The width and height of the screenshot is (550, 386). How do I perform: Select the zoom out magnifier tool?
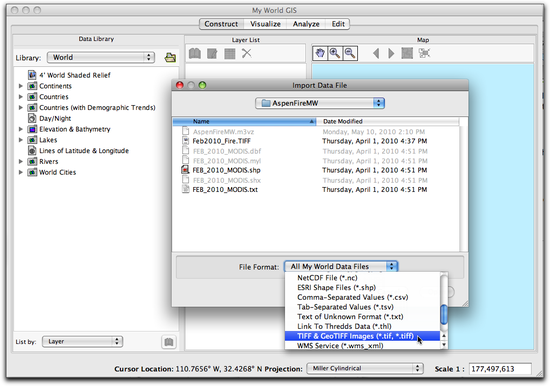point(350,53)
